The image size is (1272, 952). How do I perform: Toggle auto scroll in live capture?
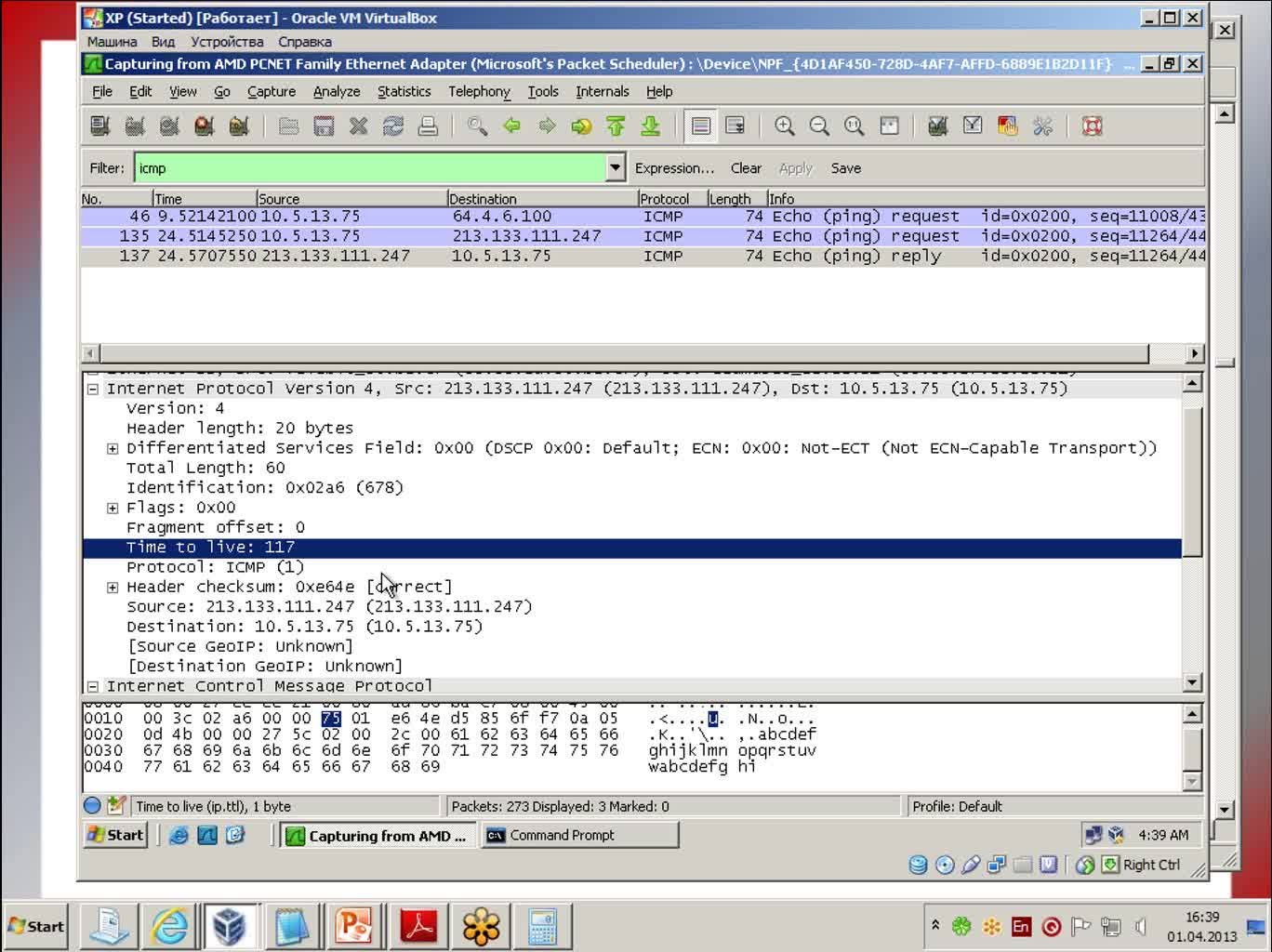tap(735, 126)
